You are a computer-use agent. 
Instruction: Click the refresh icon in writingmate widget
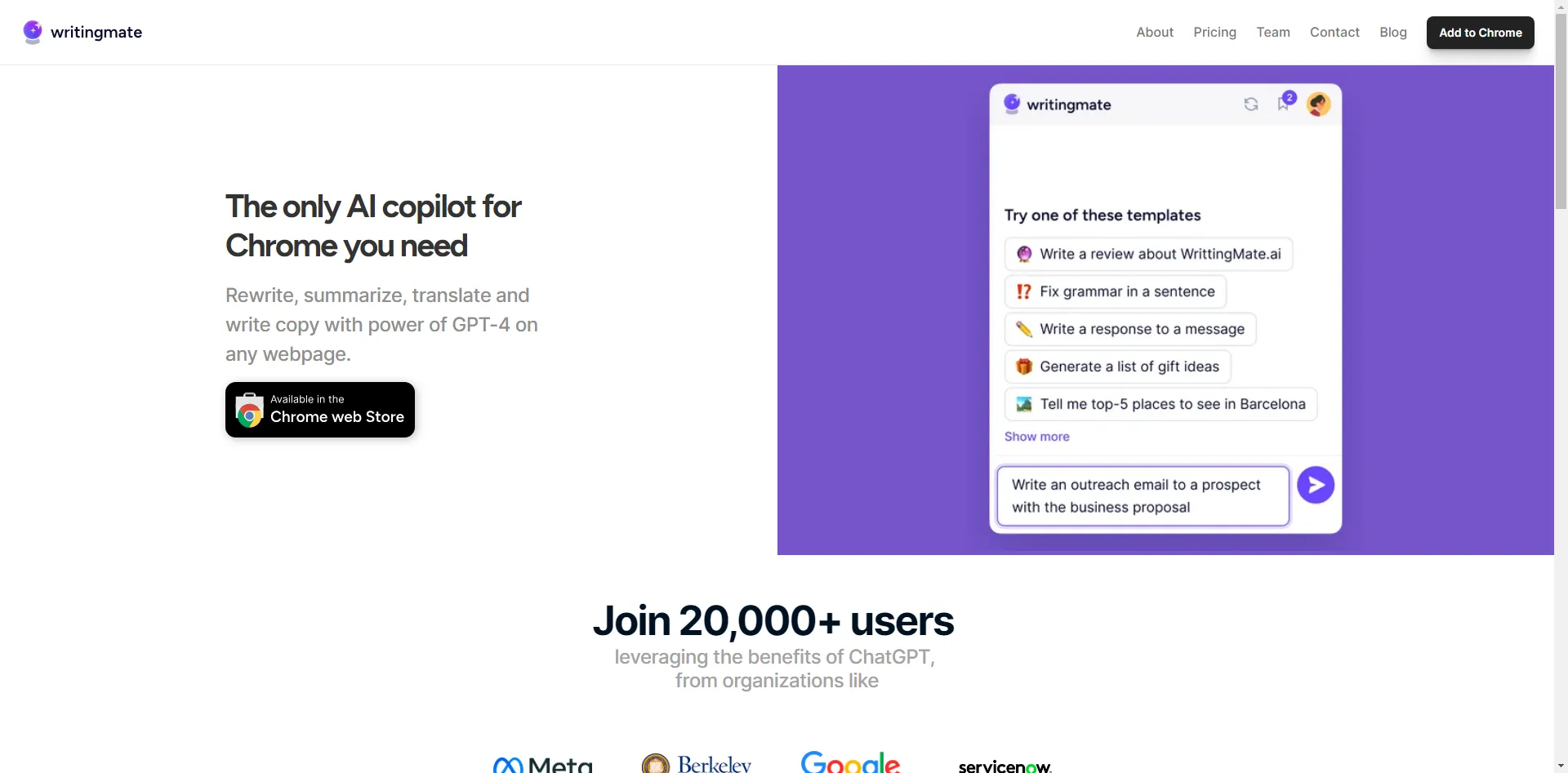pos(1250,104)
